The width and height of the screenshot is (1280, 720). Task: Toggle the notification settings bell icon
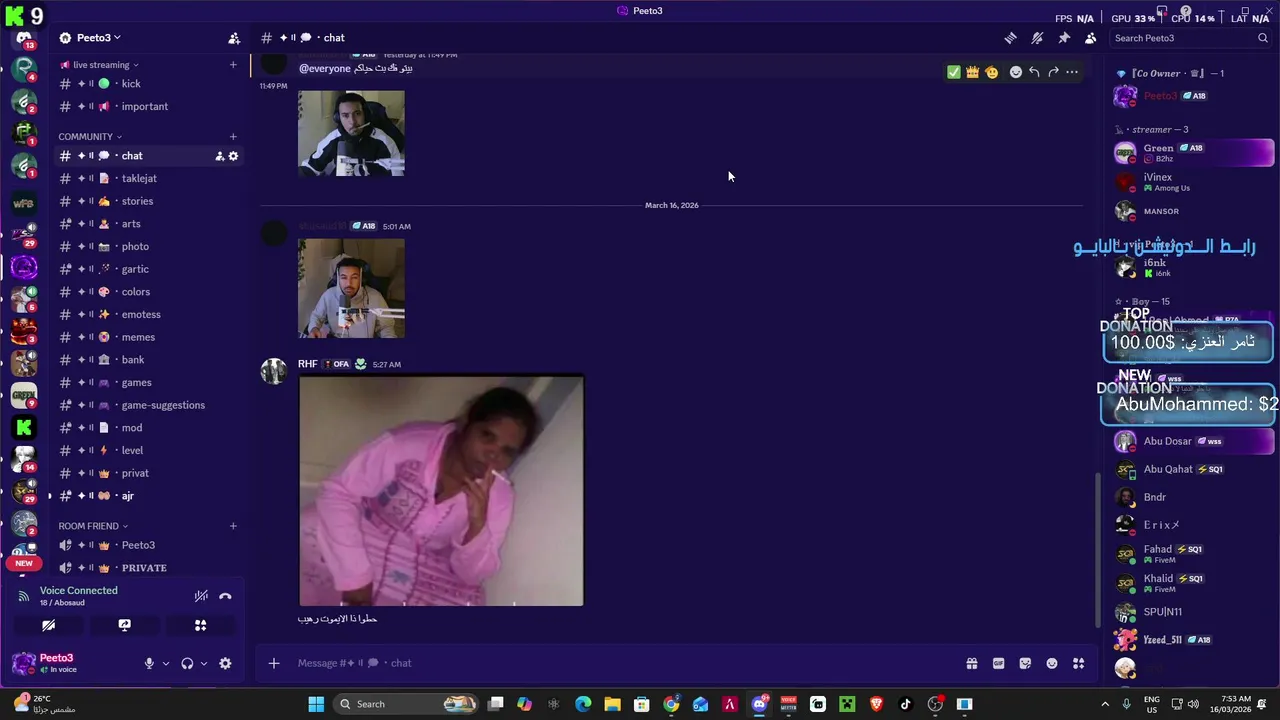(1037, 38)
